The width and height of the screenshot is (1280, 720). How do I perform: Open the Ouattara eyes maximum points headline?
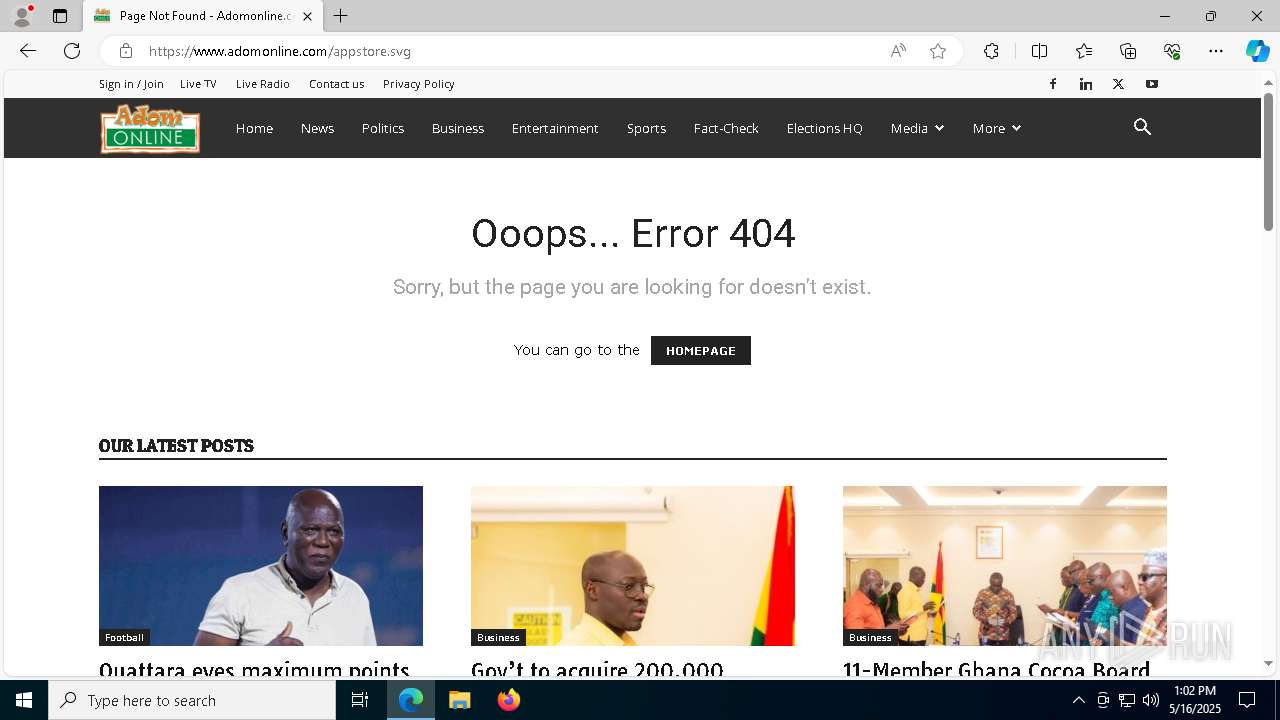pyautogui.click(x=254, y=669)
